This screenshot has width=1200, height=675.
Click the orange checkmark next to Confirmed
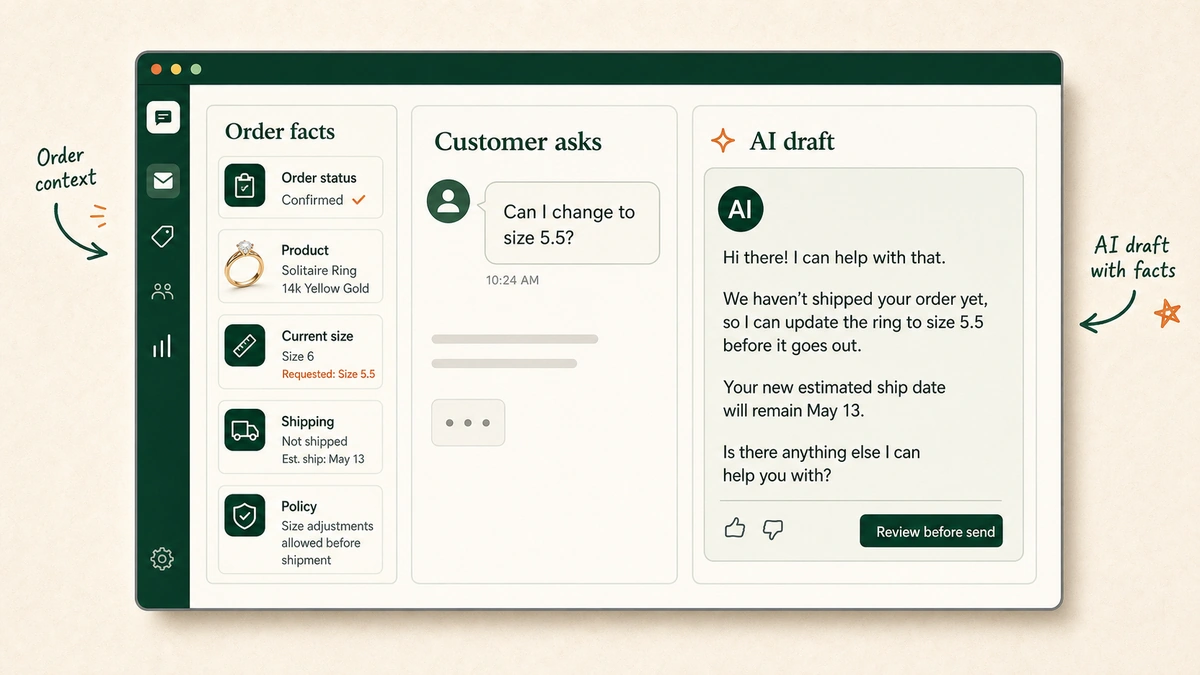pos(359,200)
